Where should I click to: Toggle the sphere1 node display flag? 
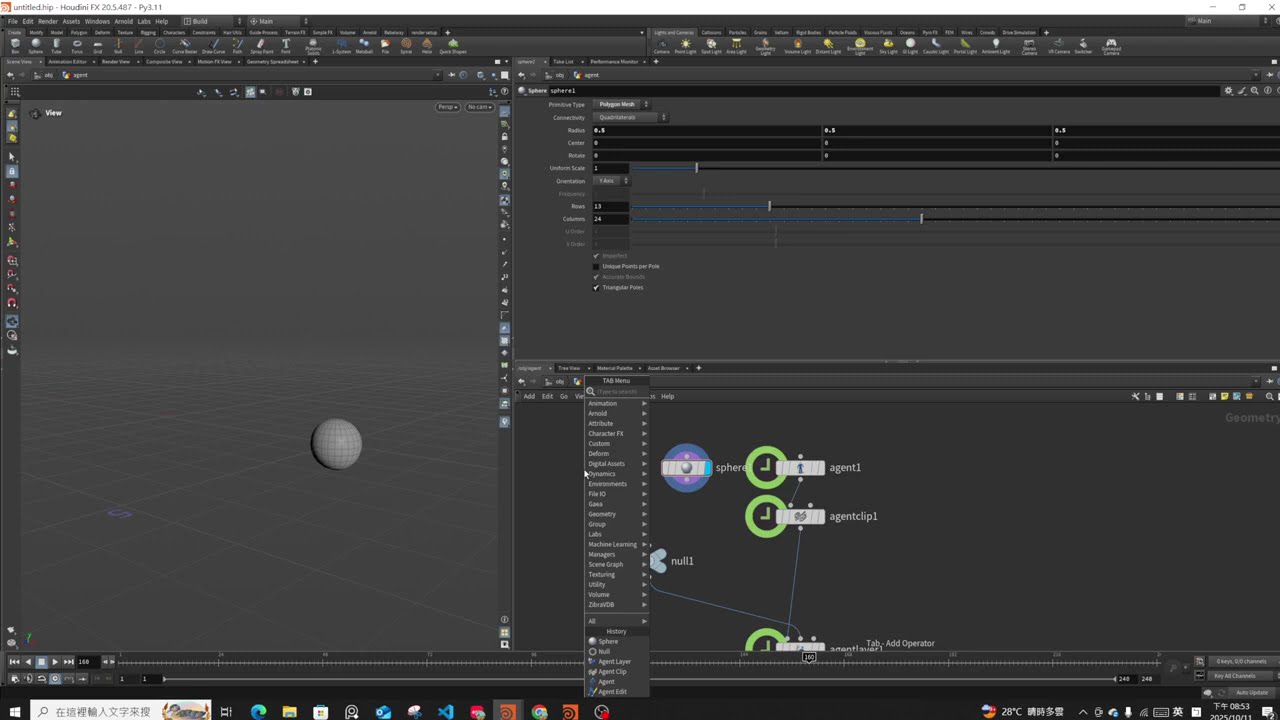(x=706, y=467)
